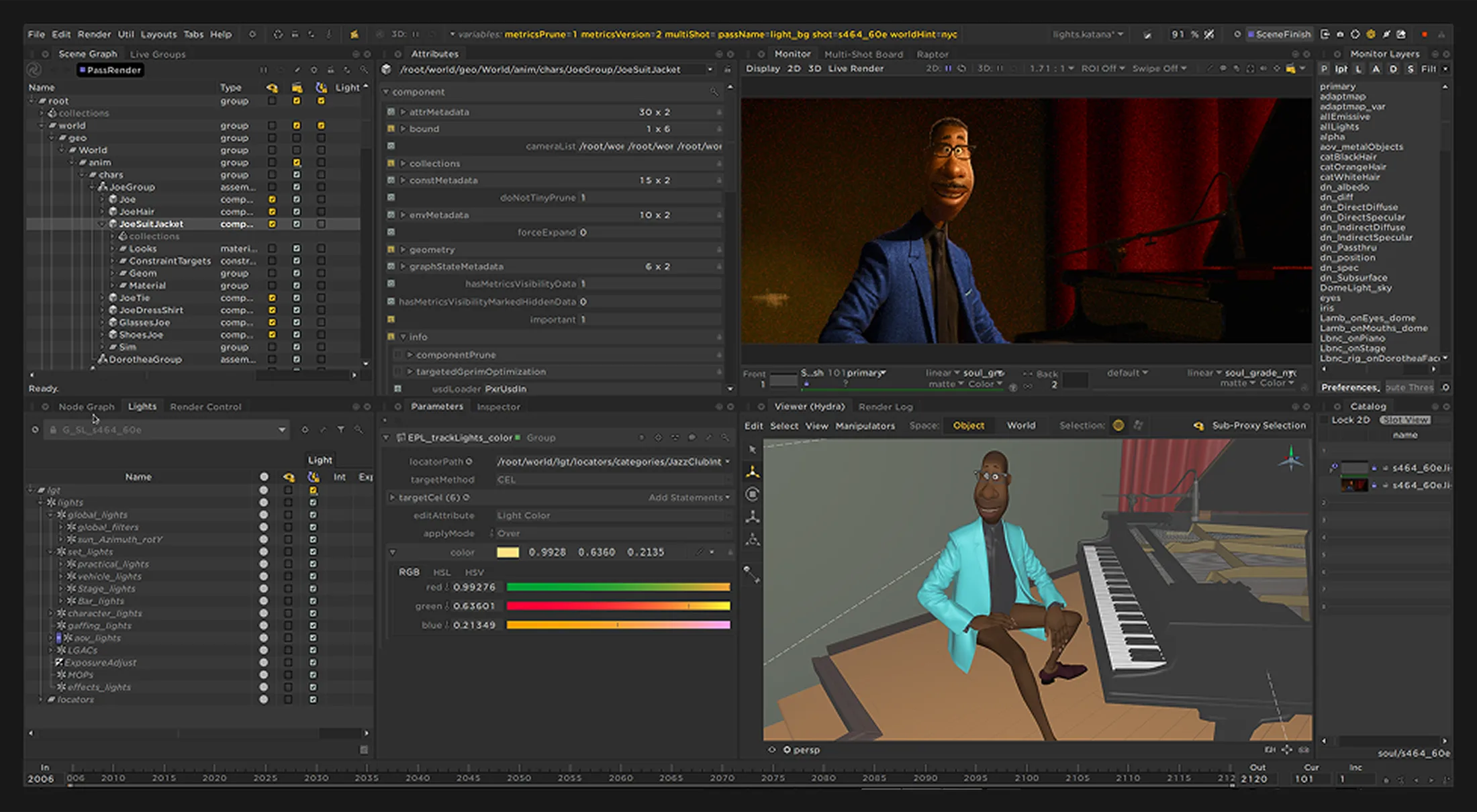1477x812 pixels.
Task: Click the light color swatch
Action: (508, 552)
